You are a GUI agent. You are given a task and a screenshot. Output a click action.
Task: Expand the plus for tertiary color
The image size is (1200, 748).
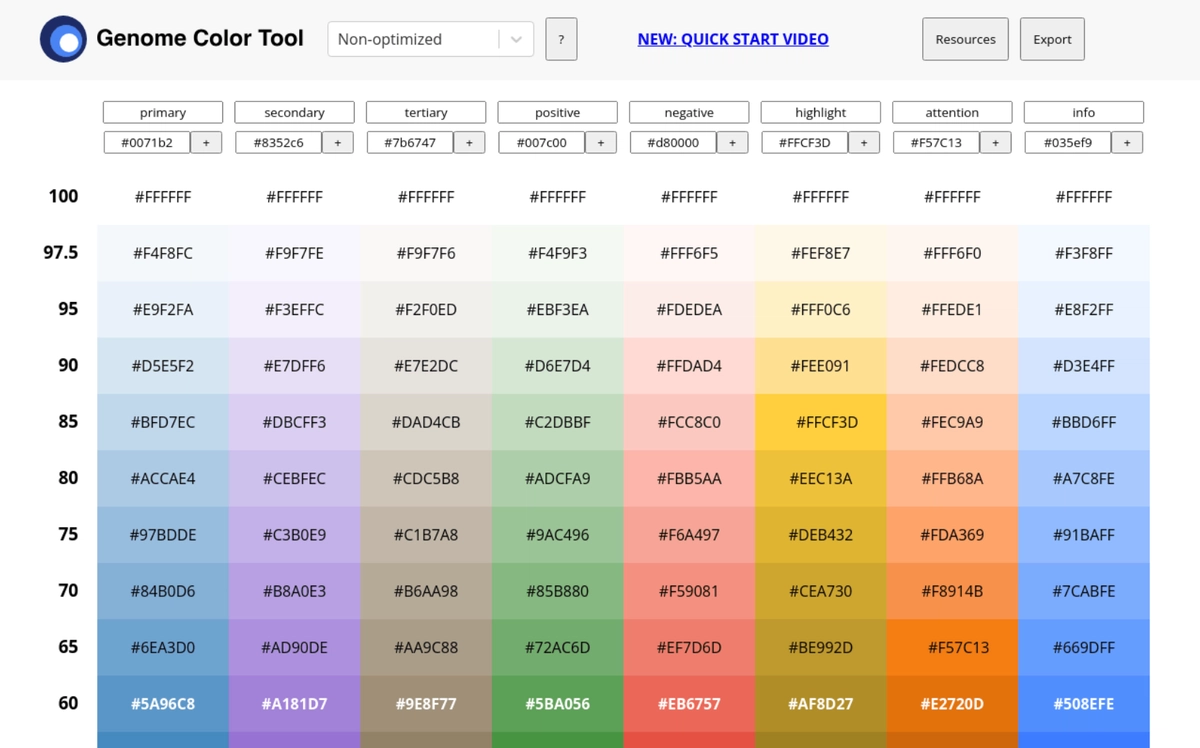coord(470,142)
